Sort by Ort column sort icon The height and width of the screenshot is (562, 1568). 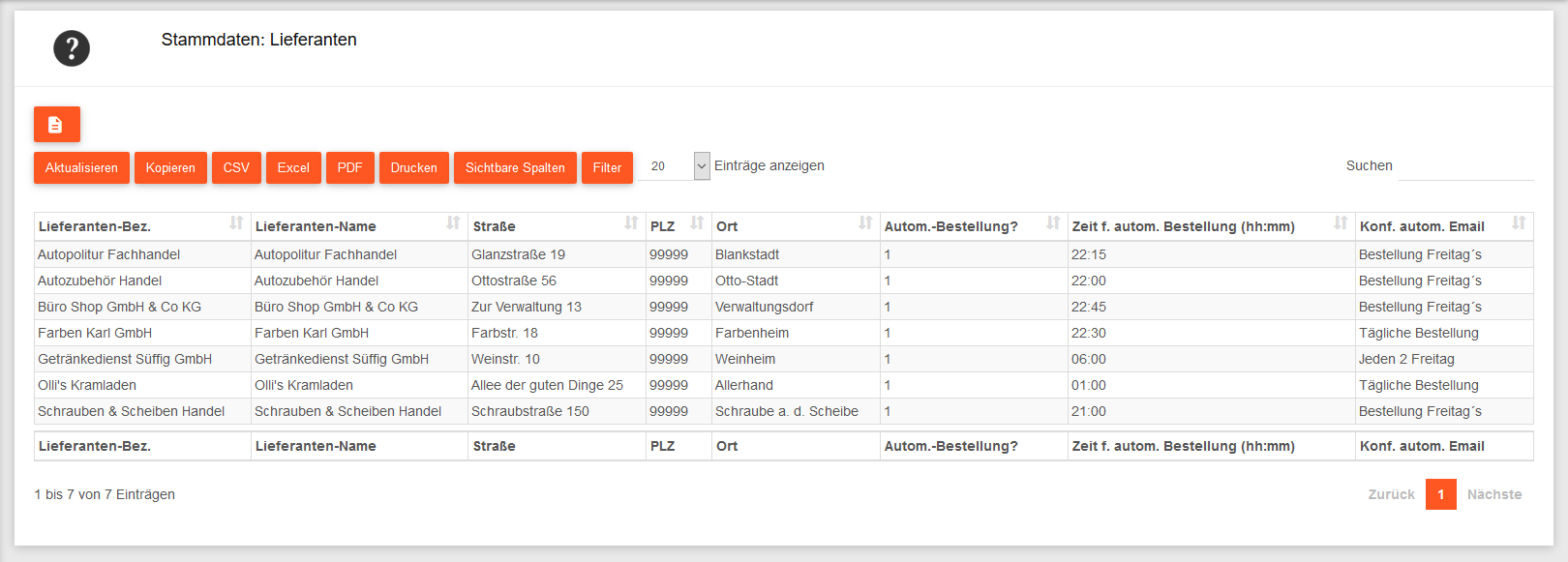point(865,223)
